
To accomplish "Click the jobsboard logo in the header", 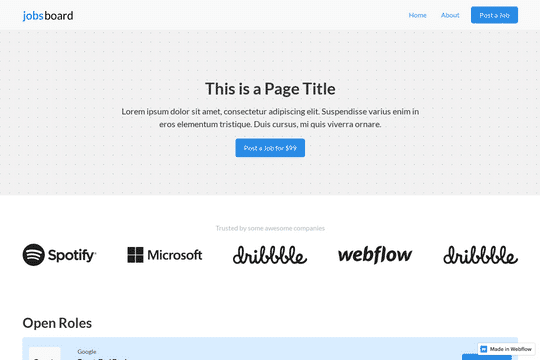I will (x=48, y=16).
